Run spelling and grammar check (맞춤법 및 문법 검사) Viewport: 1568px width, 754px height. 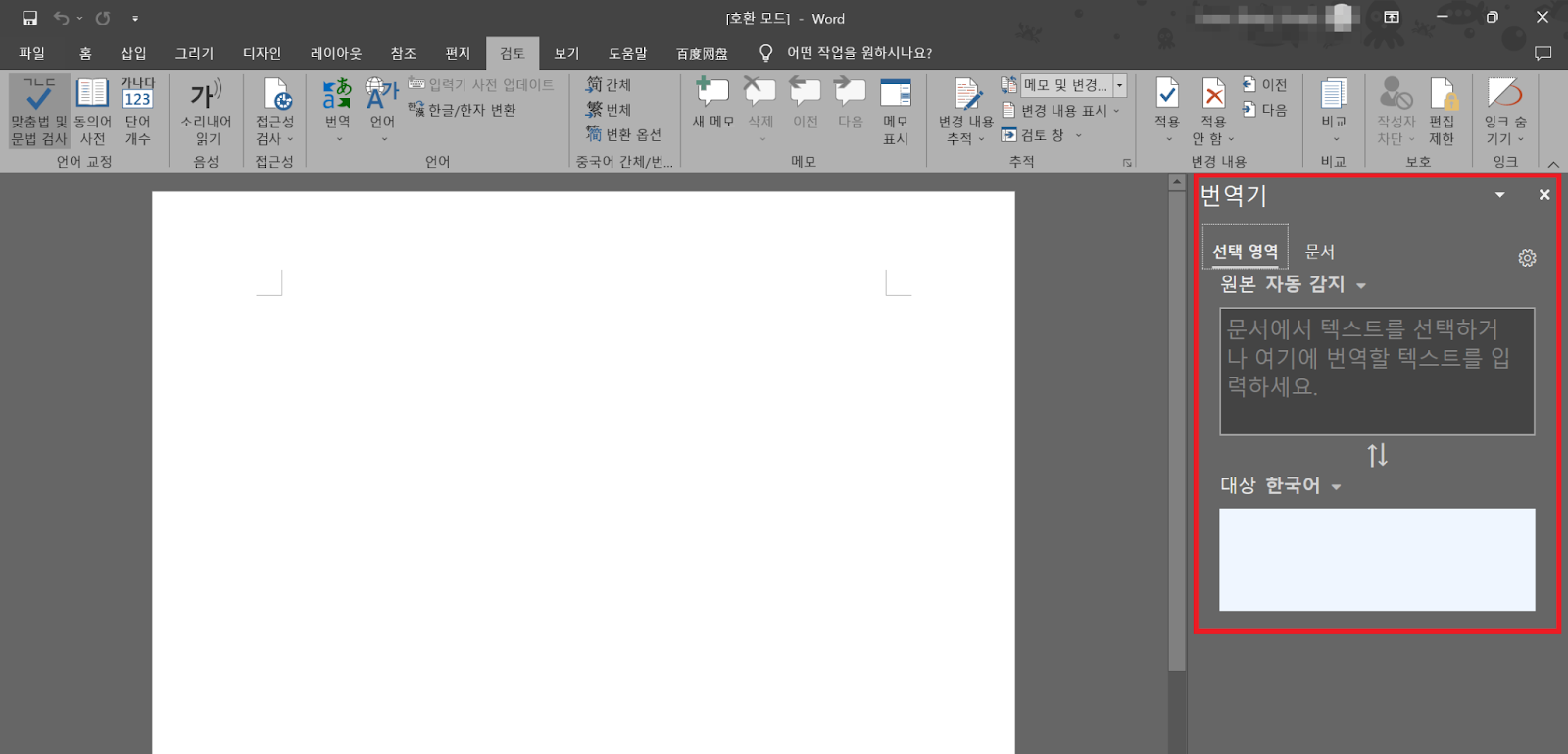click(x=39, y=111)
